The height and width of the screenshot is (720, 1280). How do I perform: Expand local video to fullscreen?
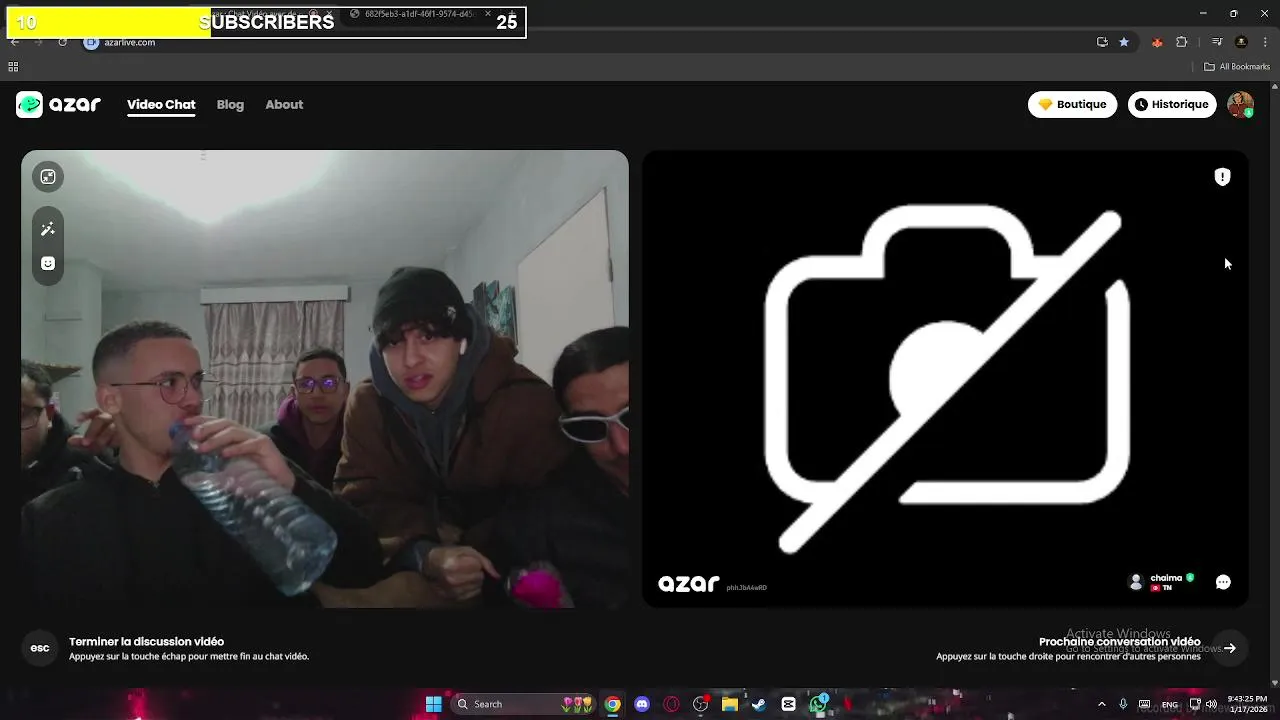point(48,177)
